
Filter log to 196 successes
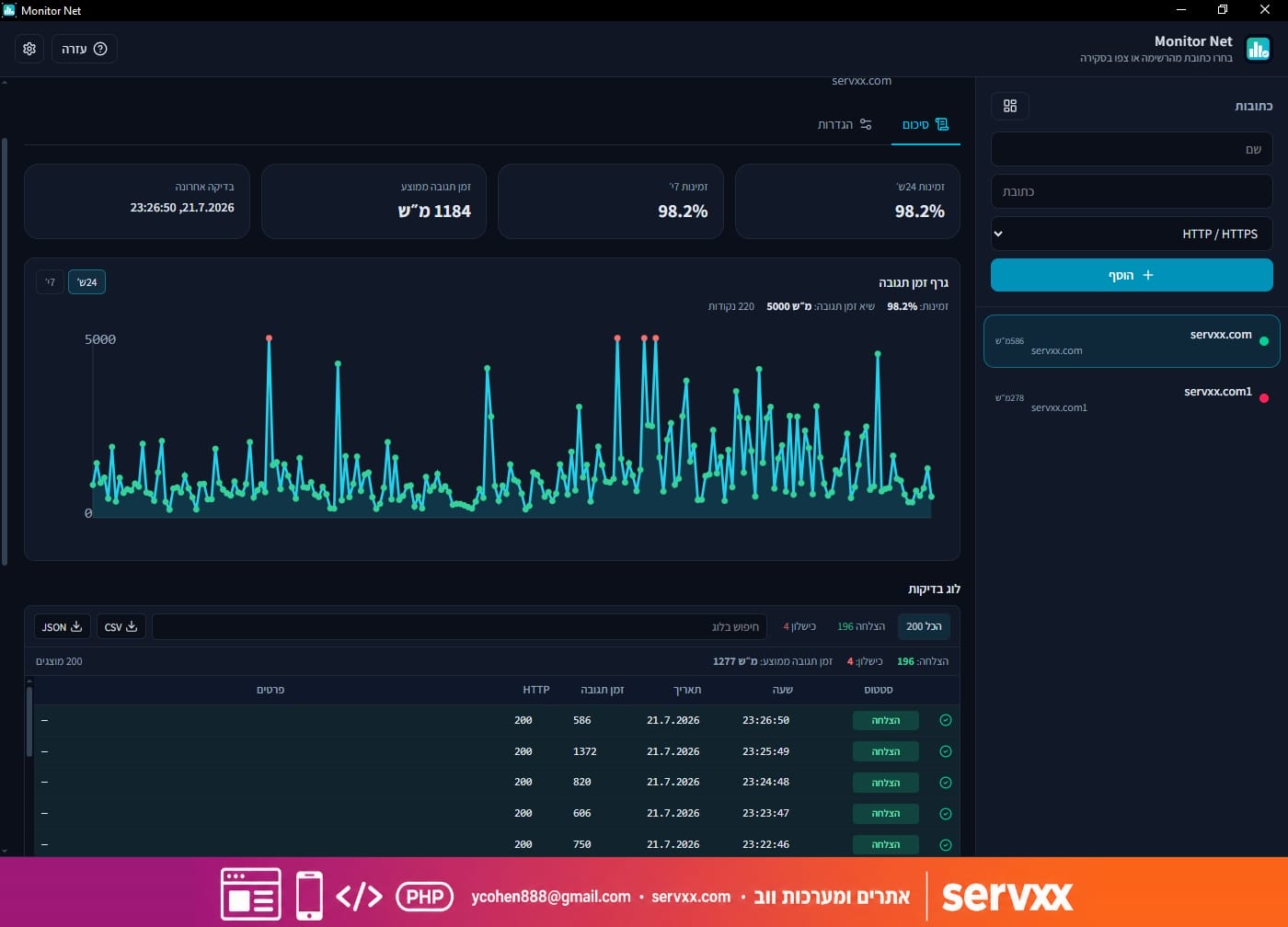[861, 626]
